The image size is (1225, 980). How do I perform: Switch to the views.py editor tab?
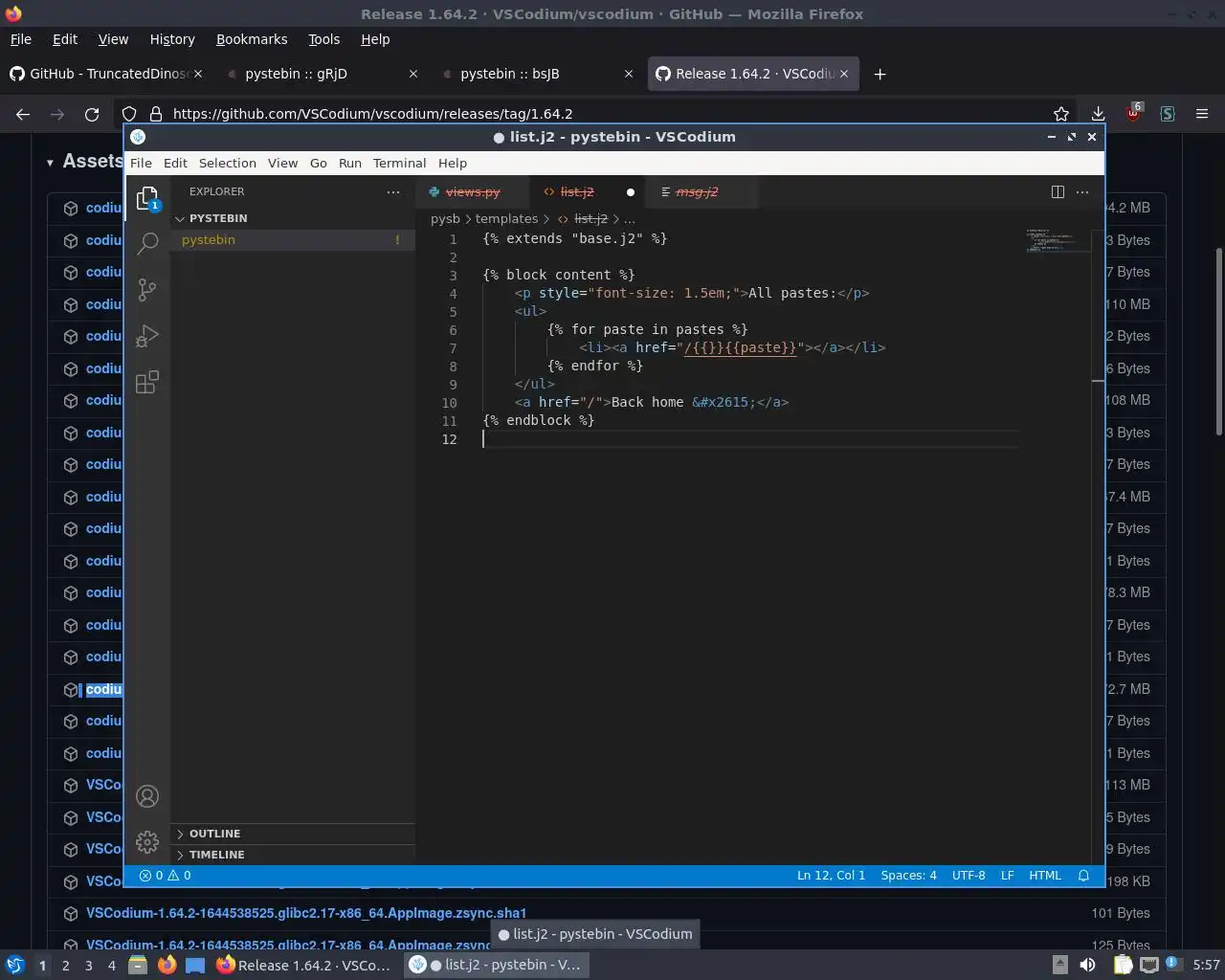(473, 192)
